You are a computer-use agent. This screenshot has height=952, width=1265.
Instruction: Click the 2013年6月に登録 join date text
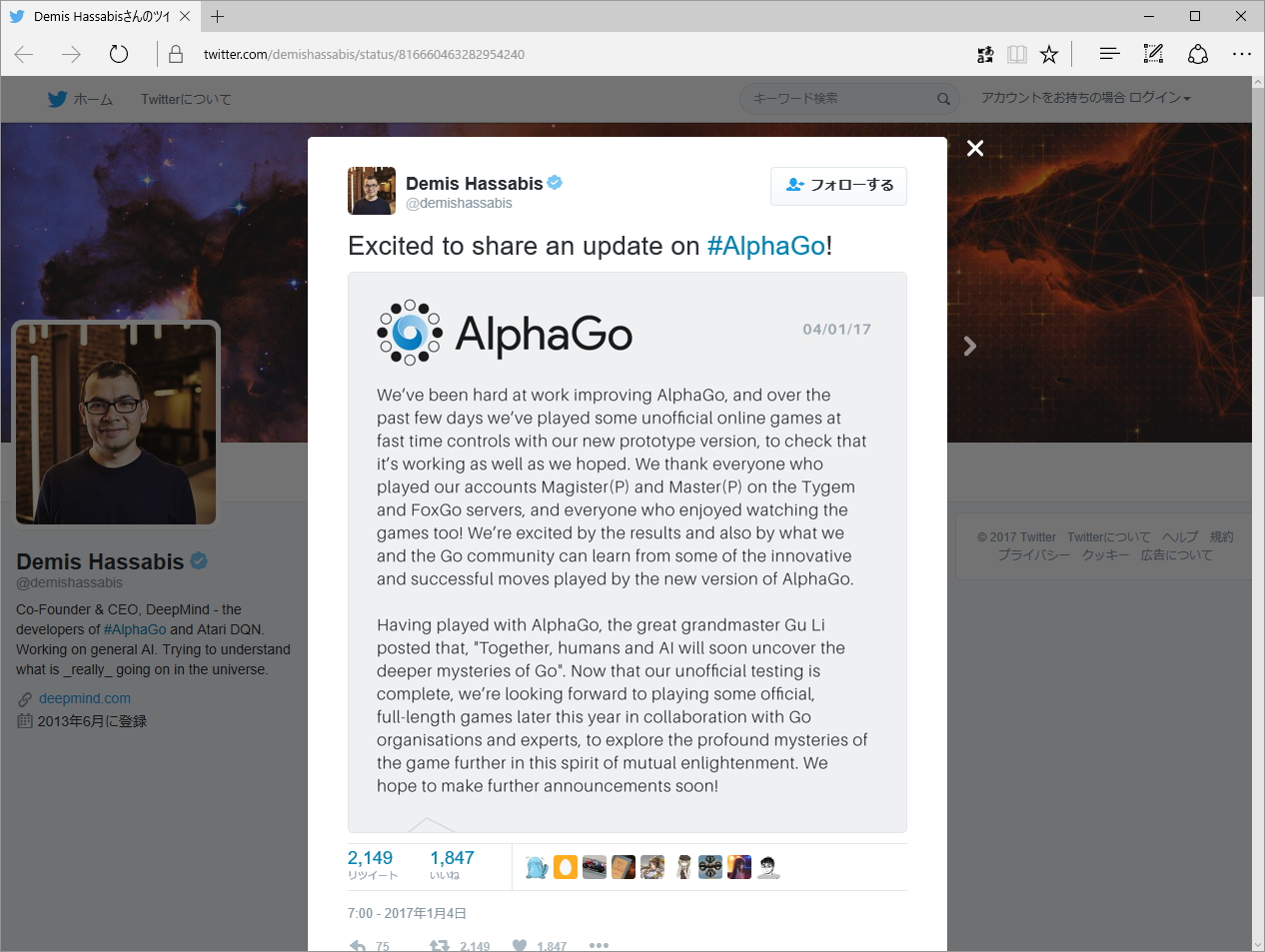click(x=92, y=720)
